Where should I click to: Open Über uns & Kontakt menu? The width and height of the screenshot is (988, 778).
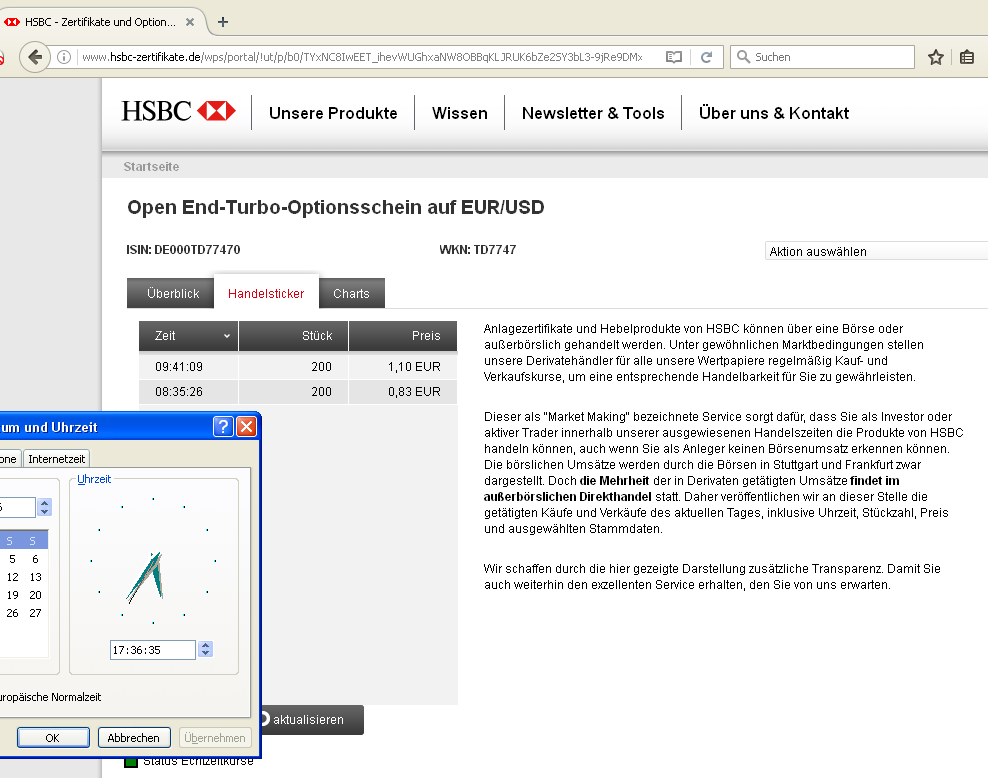point(774,113)
